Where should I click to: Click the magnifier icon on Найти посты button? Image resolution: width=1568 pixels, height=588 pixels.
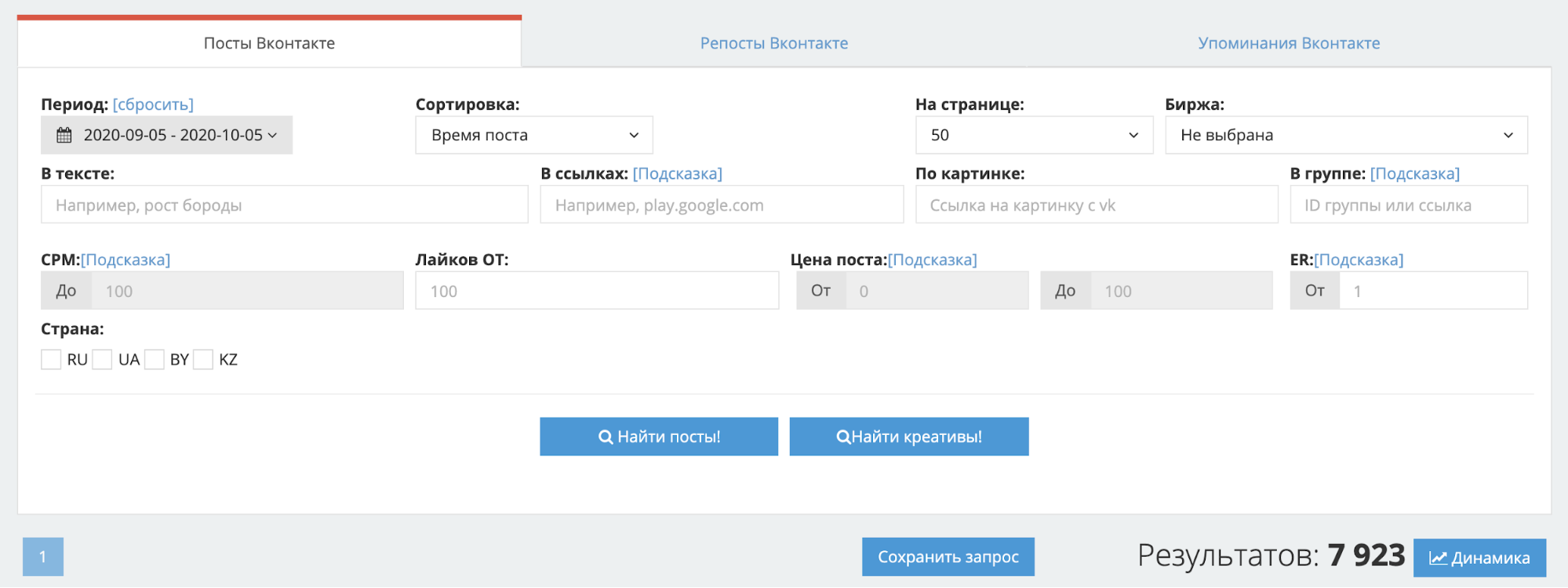606,437
